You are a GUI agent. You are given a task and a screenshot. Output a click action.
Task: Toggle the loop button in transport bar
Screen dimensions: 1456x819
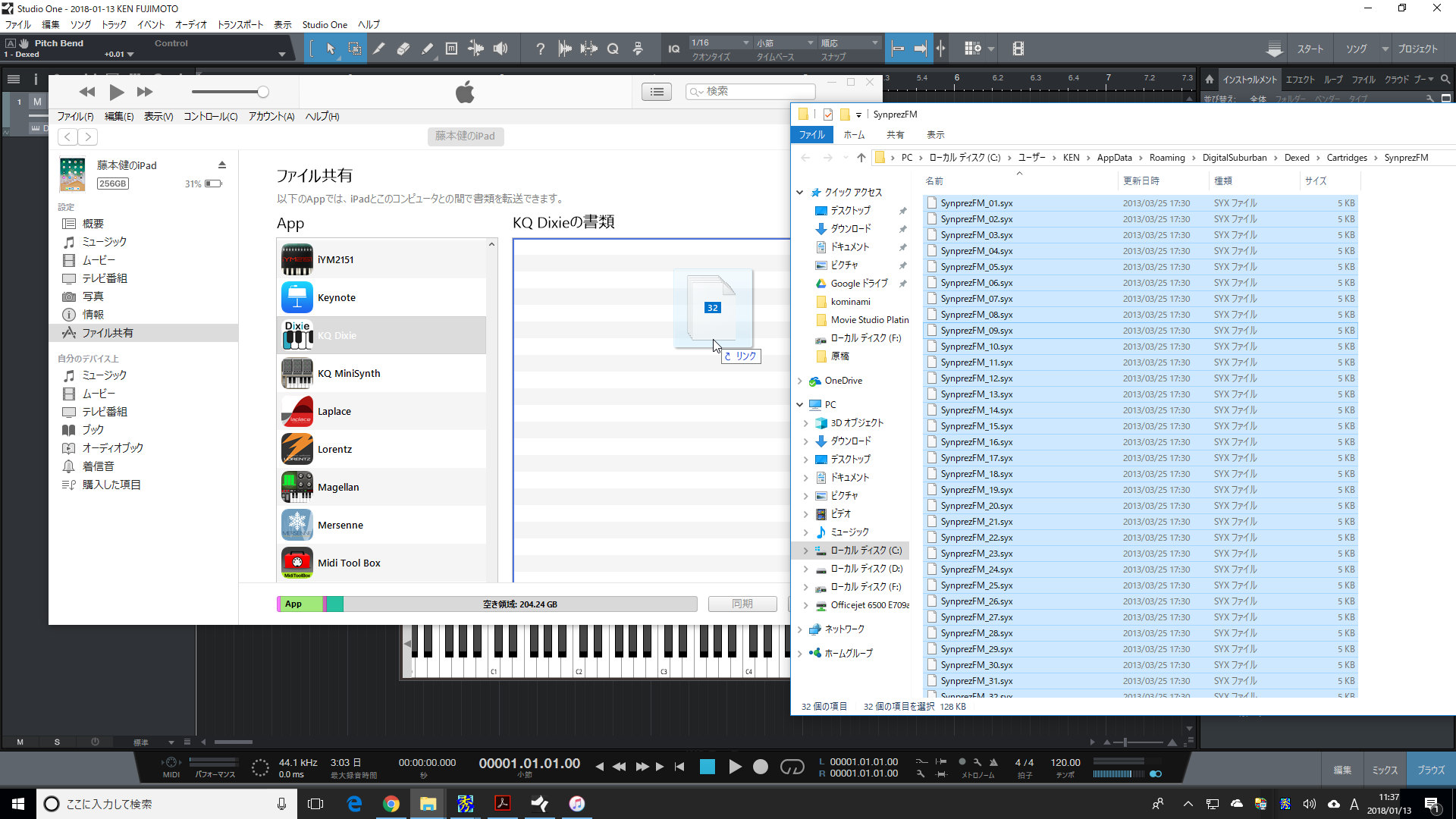792,767
